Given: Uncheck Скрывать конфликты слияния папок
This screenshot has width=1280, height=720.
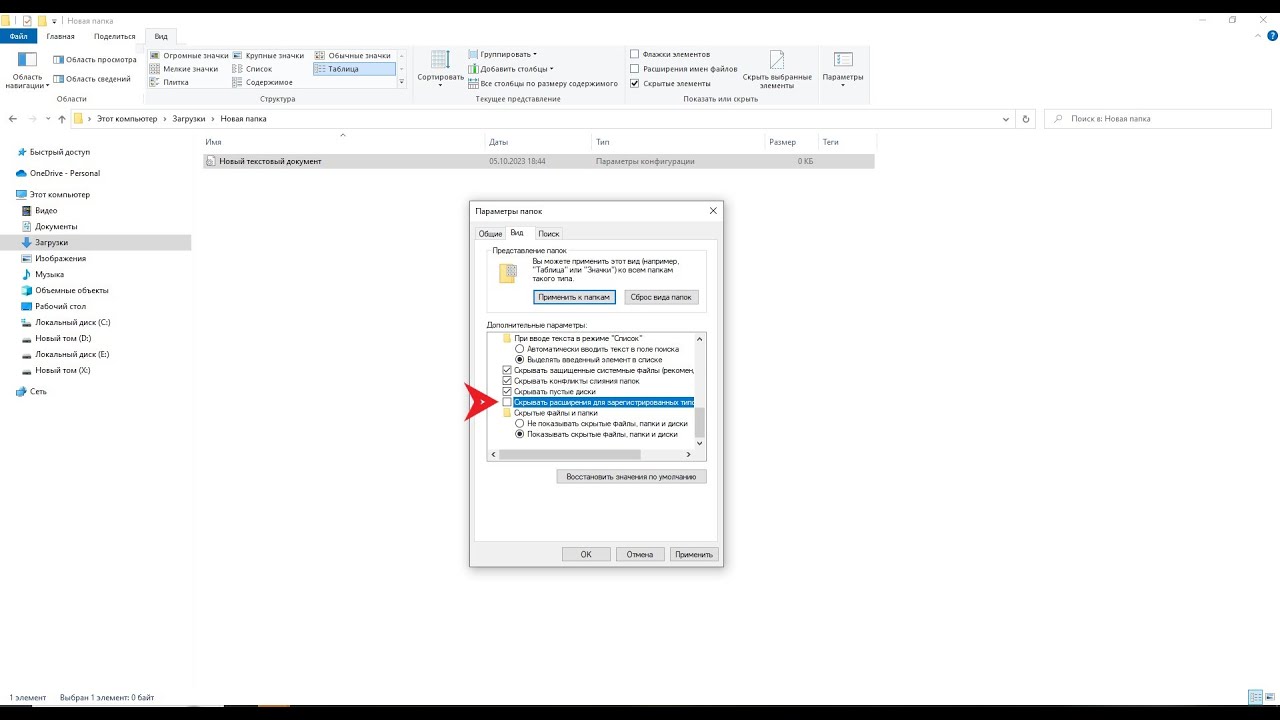Looking at the screenshot, I should point(507,381).
